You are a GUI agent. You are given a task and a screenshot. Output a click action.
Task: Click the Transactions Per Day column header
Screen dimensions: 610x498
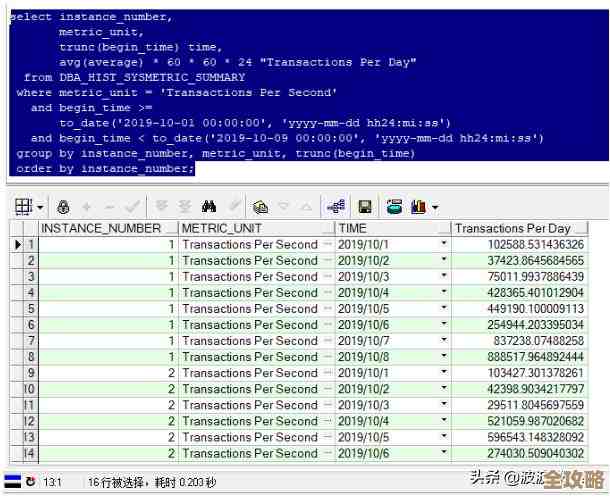click(520, 228)
